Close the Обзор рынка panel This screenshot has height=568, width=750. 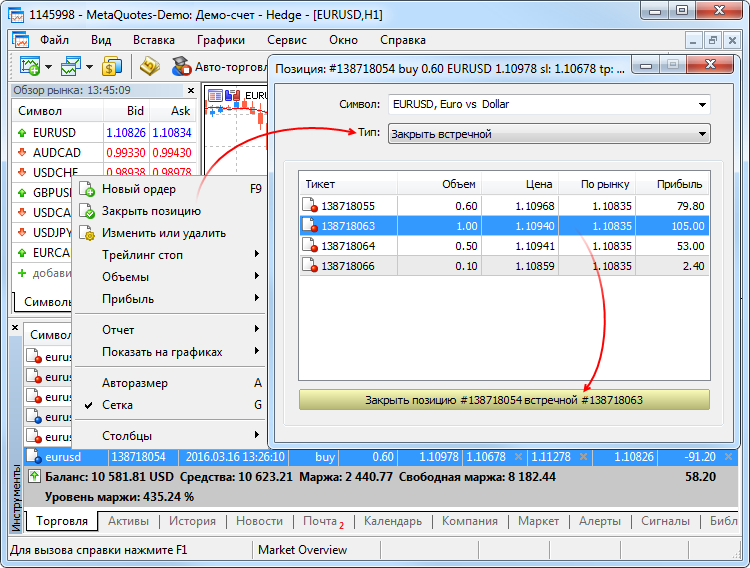(191, 90)
